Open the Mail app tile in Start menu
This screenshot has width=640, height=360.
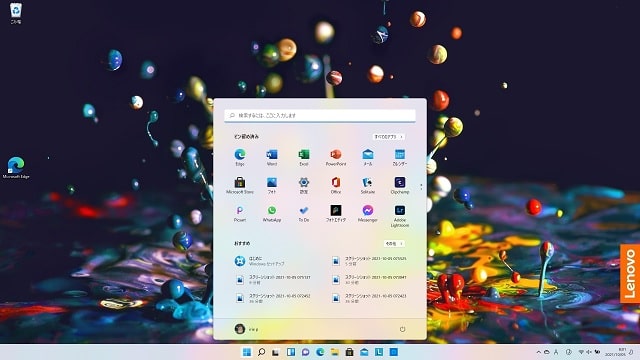pos(368,157)
